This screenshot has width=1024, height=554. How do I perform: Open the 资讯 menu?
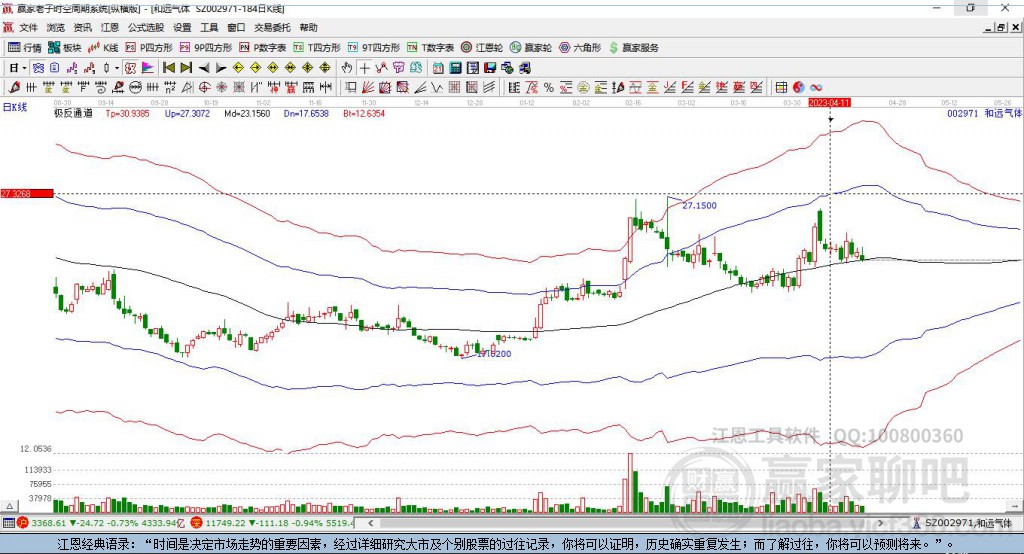point(82,27)
